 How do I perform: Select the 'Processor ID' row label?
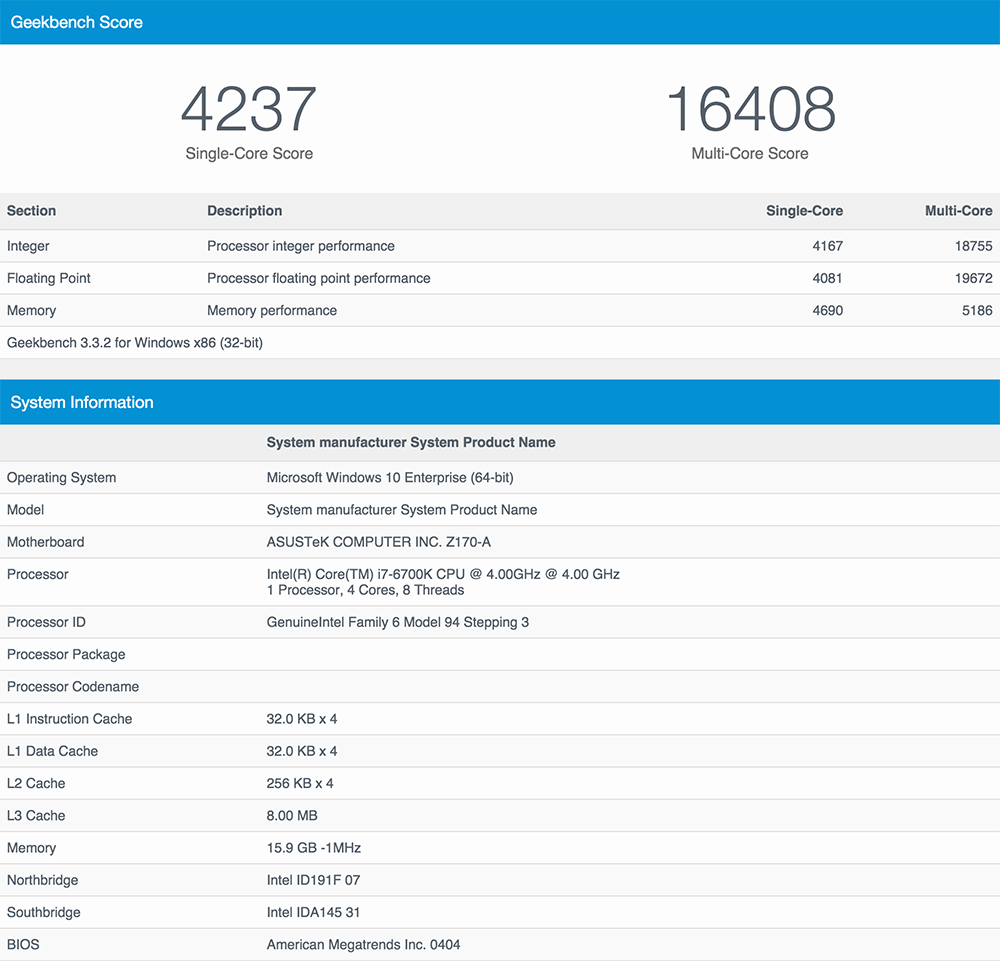click(x=46, y=622)
